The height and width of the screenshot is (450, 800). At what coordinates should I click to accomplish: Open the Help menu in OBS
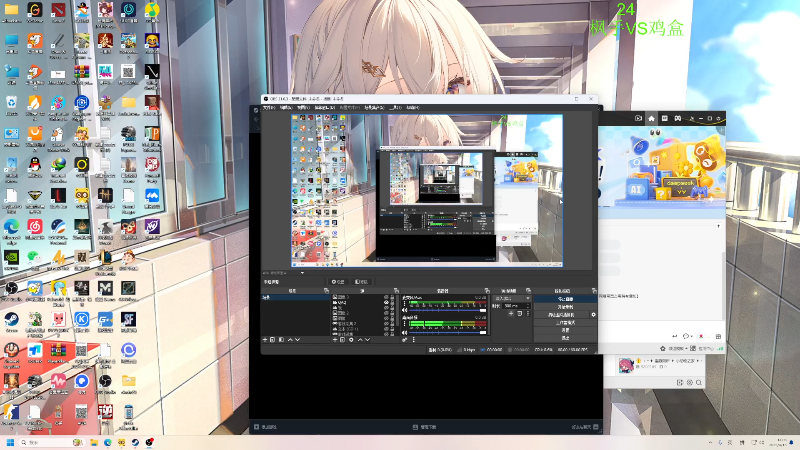pyautogui.click(x=413, y=108)
